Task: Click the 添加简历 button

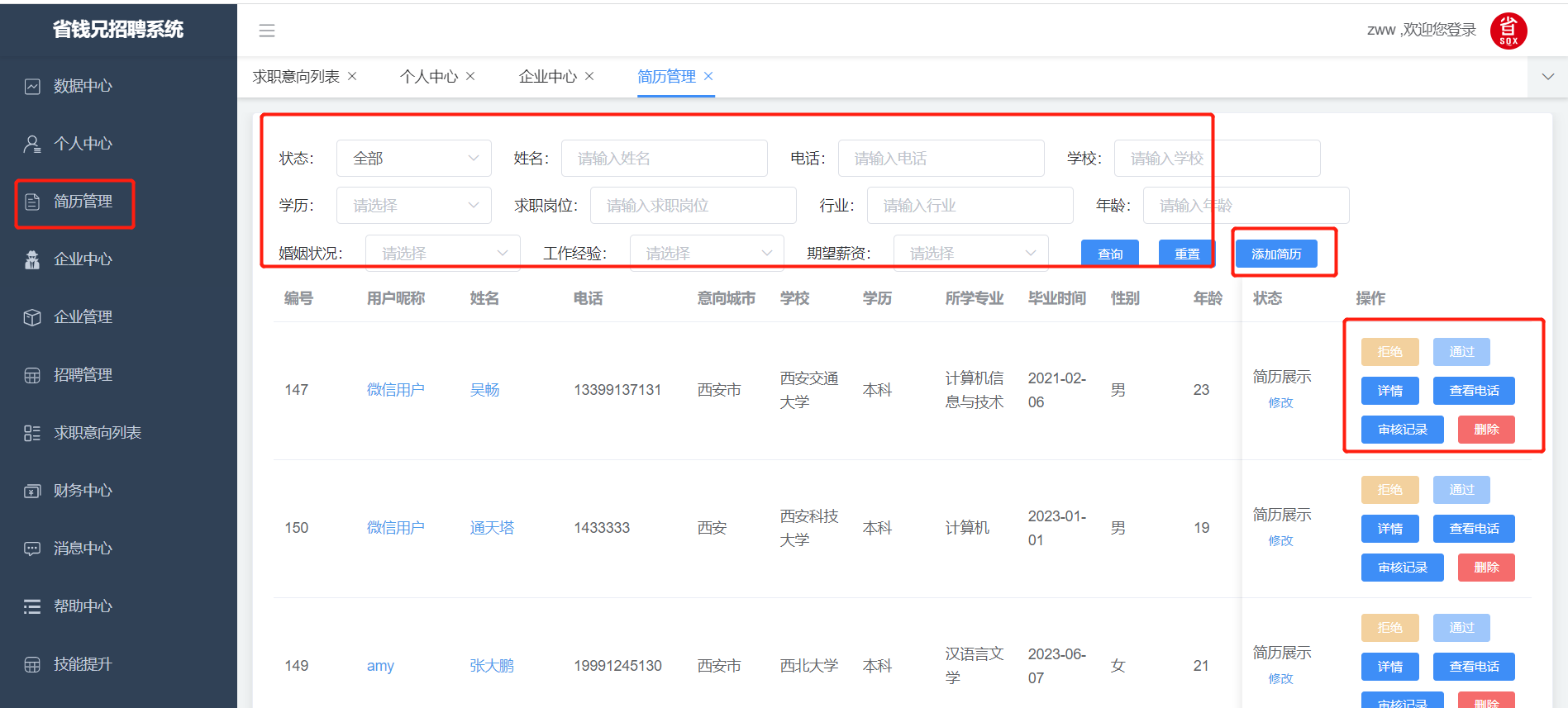Action: tap(1275, 254)
